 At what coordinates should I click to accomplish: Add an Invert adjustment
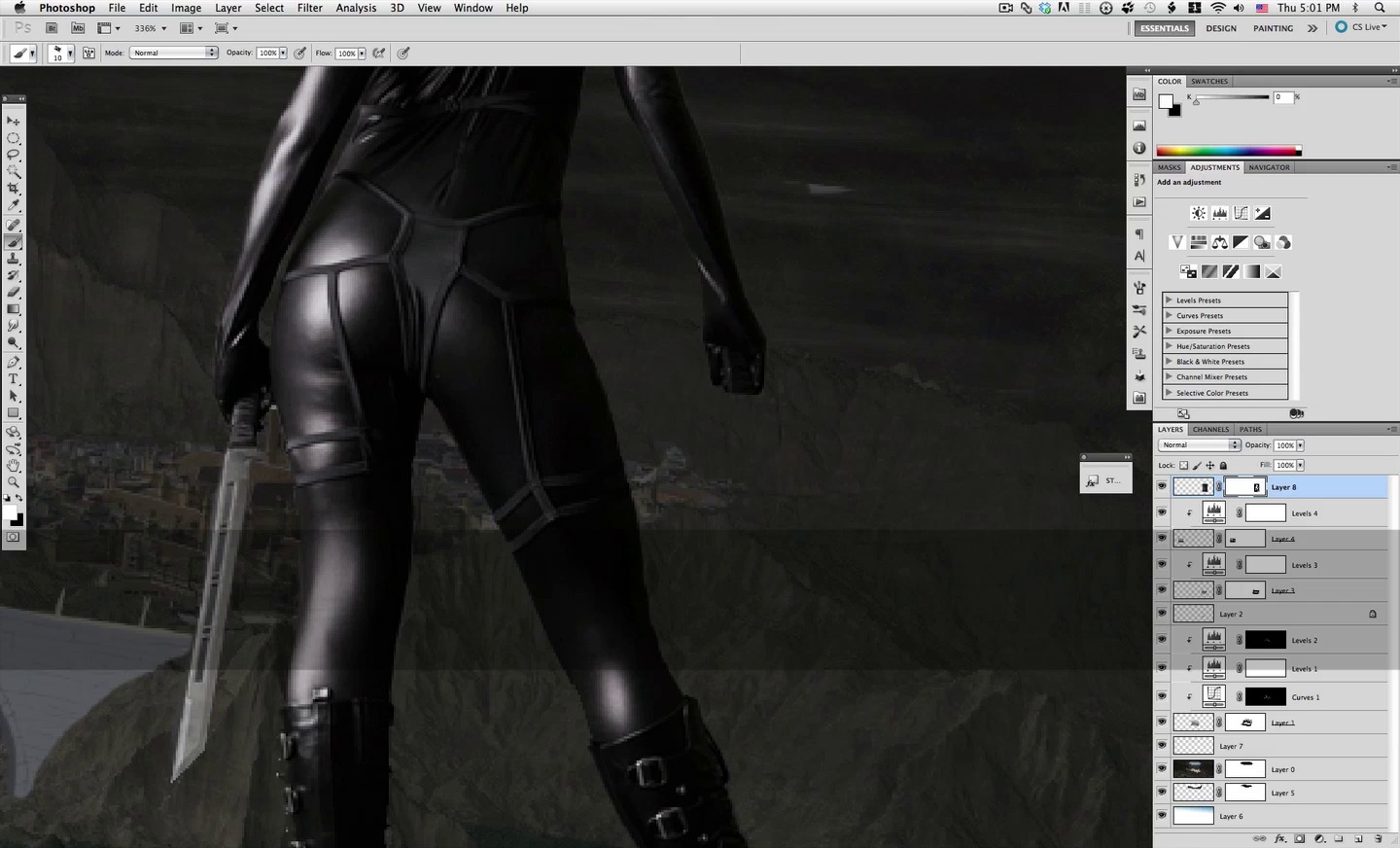tap(1188, 271)
